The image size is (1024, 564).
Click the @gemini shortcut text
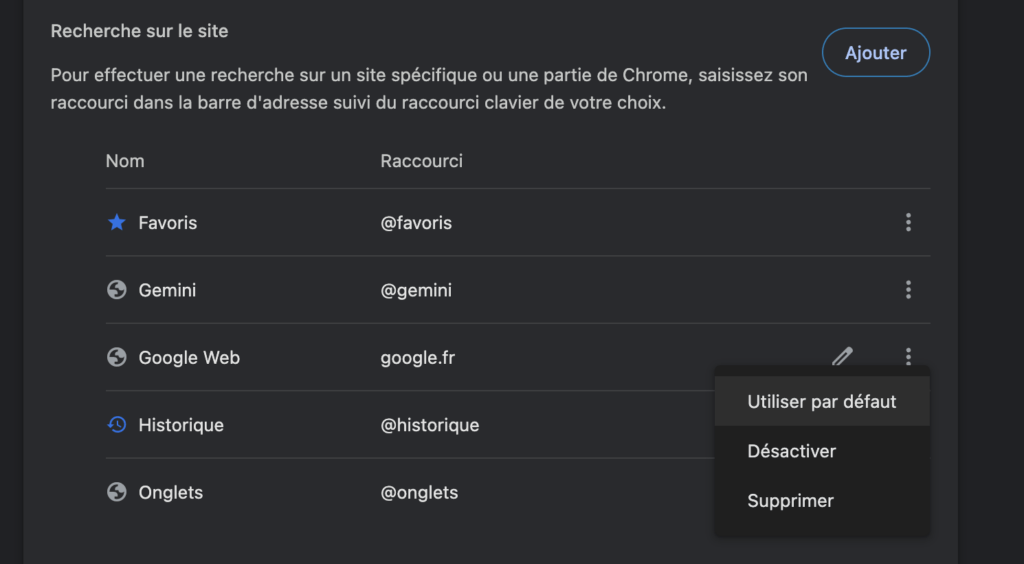(x=416, y=290)
